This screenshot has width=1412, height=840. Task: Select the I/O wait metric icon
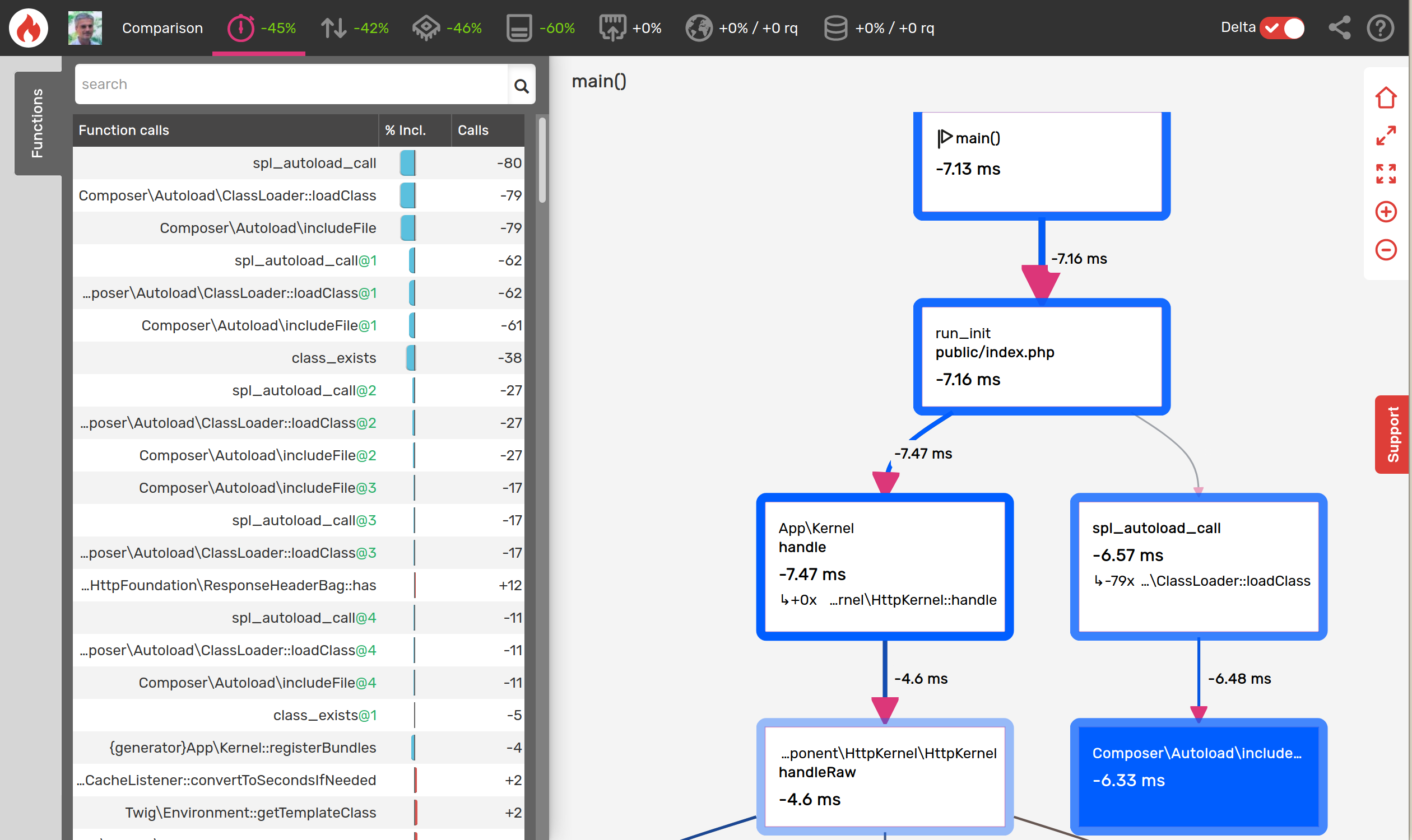(x=334, y=27)
